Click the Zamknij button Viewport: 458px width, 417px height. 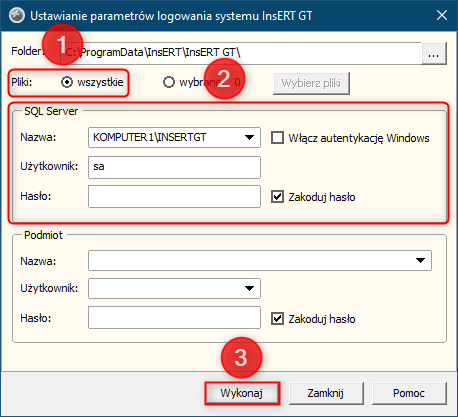326,393
